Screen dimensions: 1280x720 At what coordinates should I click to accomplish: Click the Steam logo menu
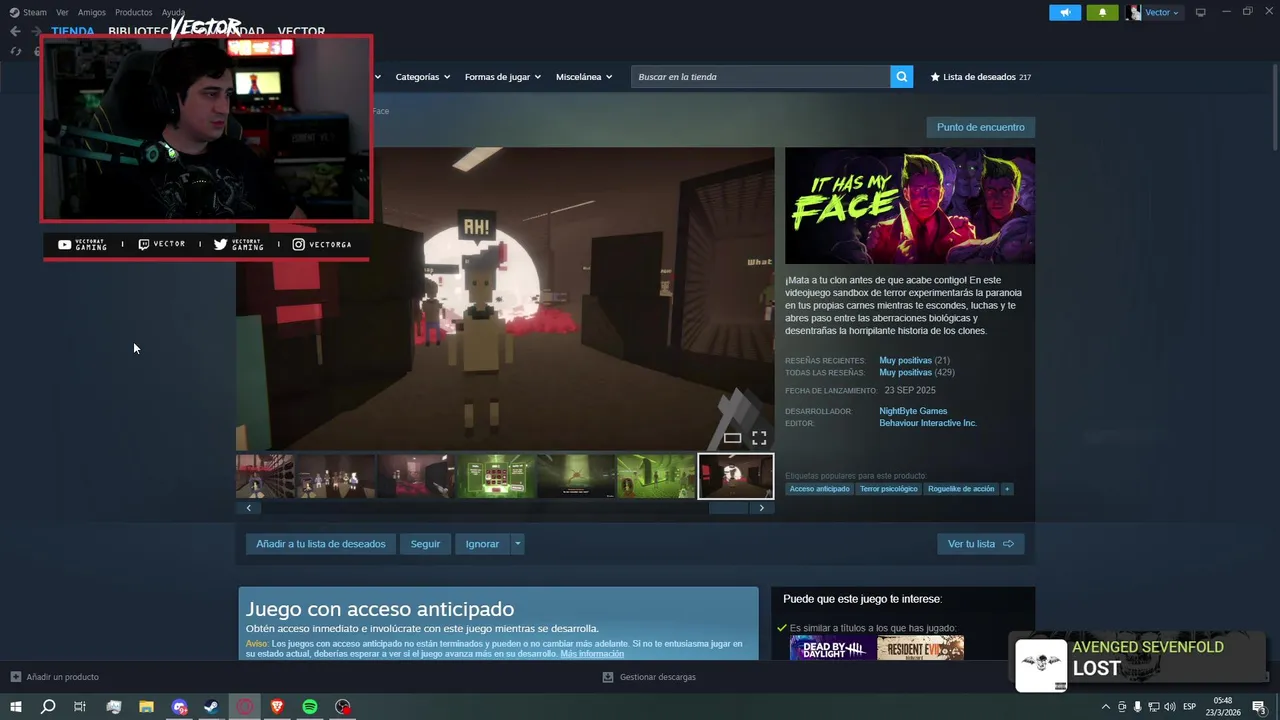click(14, 12)
